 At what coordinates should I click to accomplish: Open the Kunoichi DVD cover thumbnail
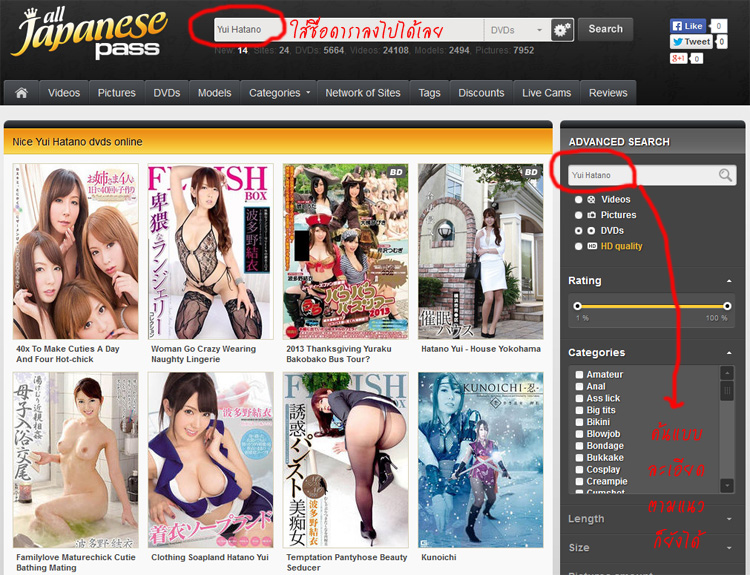(x=481, y=460)
